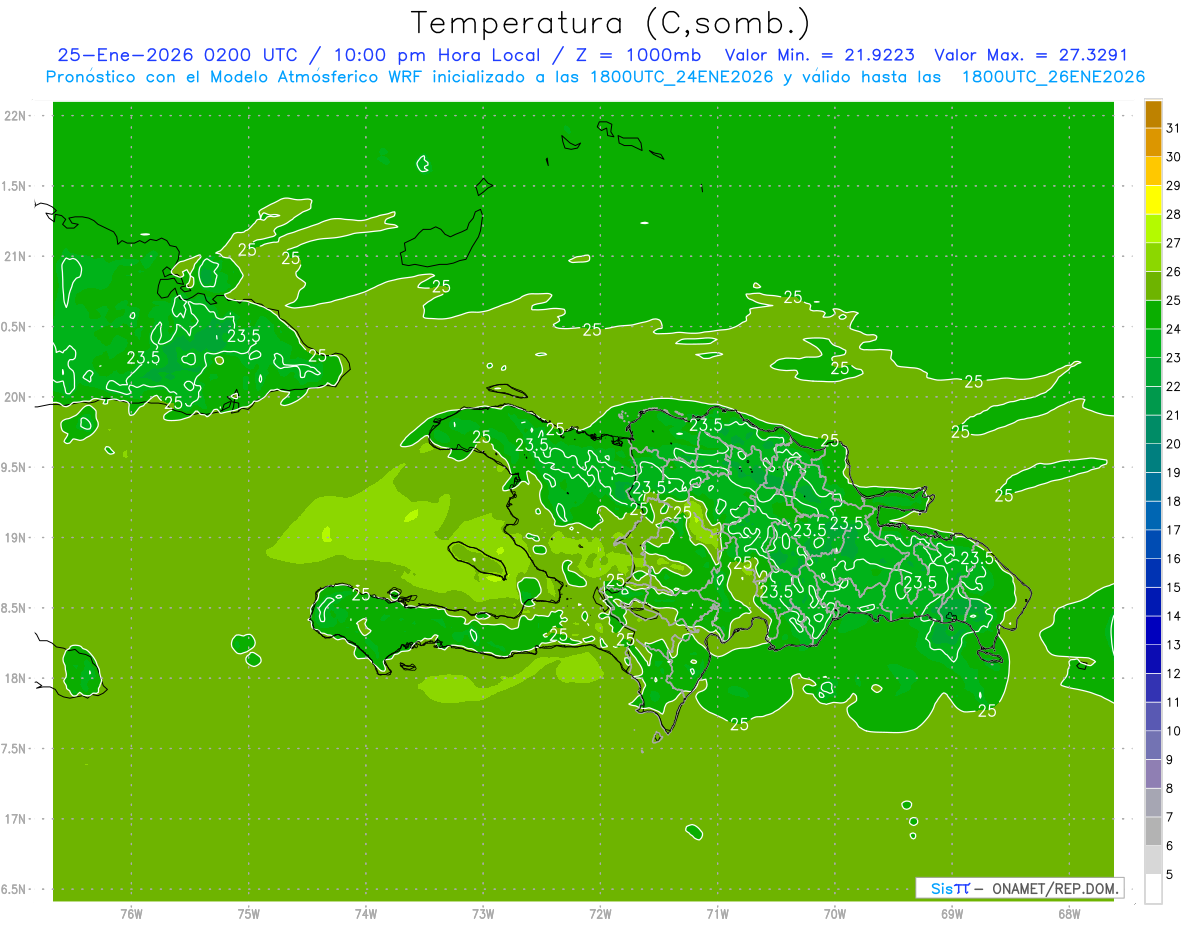The height and width of the screenshot is (927, 1200).
Task: Click the blue swatch between 15 and 16
Action: point(1153,573)
